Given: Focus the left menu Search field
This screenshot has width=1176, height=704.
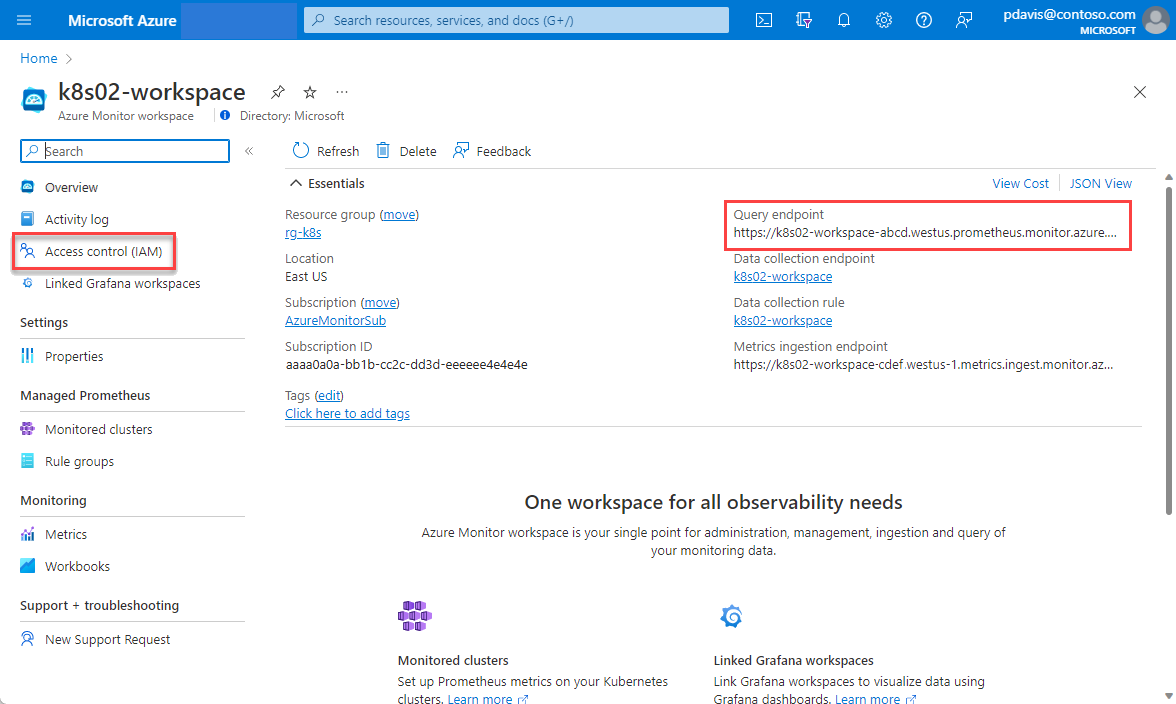Looking at the screenshot, I should coord(124,151).
